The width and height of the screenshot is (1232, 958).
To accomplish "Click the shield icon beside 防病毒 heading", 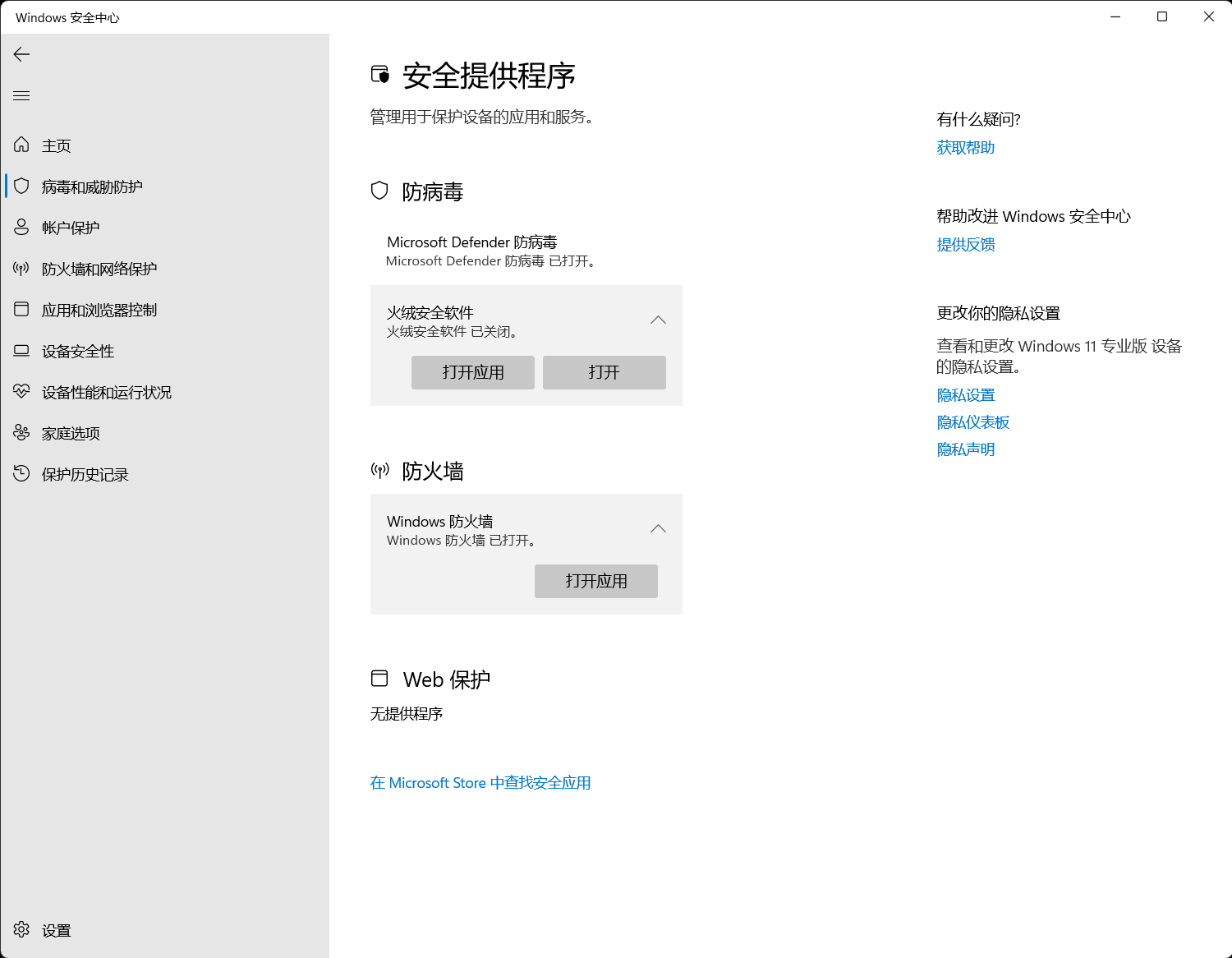I will click(379, 191).
